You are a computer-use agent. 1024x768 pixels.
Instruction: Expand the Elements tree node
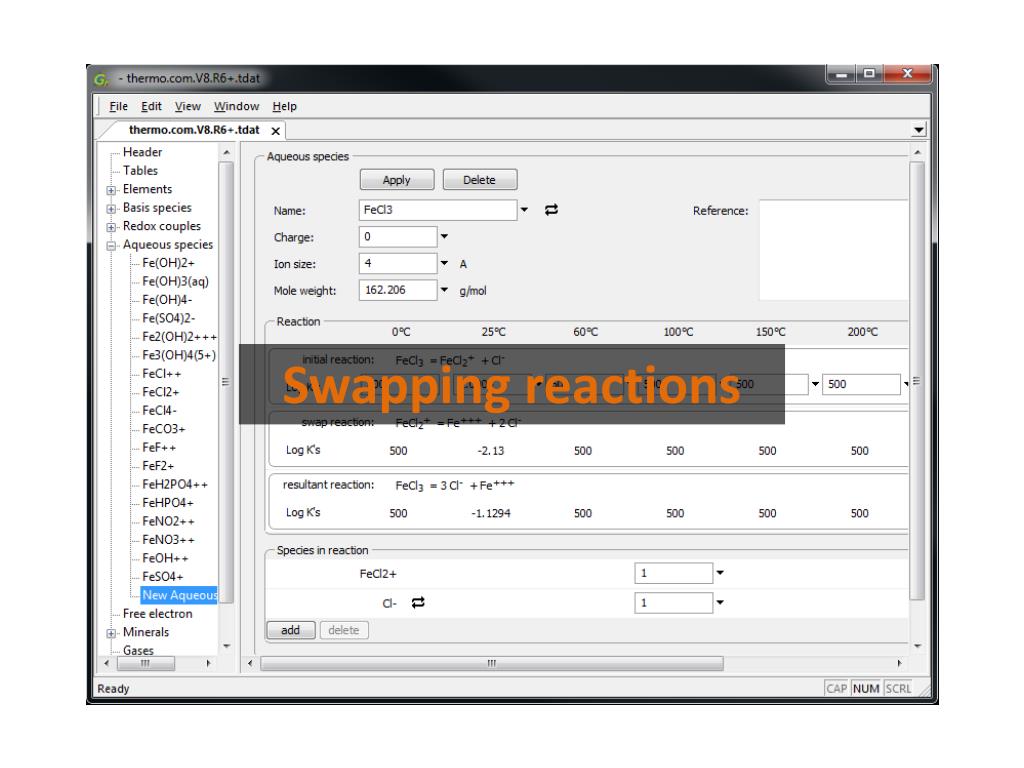[111, 190]
